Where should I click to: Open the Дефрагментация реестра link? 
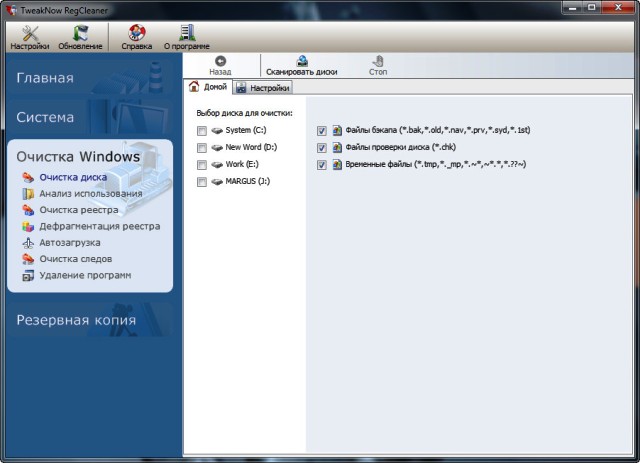pyautogui.click(x=100, y=226)
